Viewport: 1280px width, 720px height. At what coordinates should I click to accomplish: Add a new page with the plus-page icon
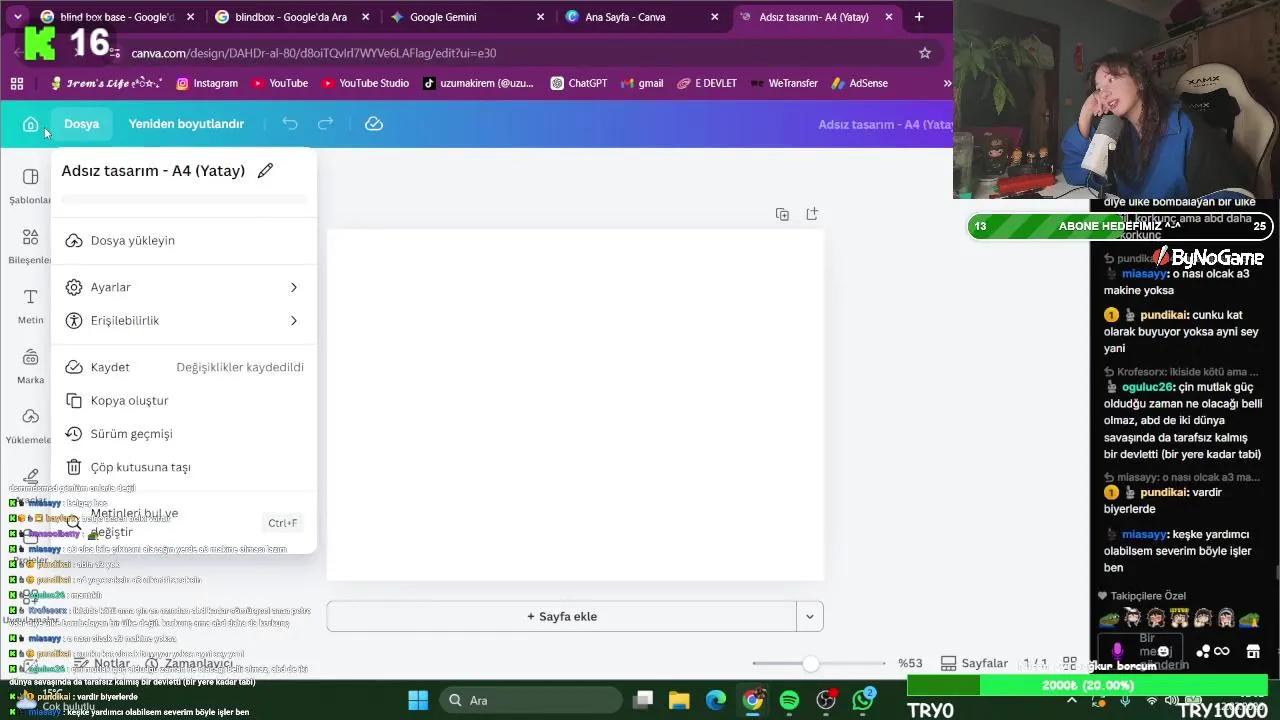(x=812, y=214)
